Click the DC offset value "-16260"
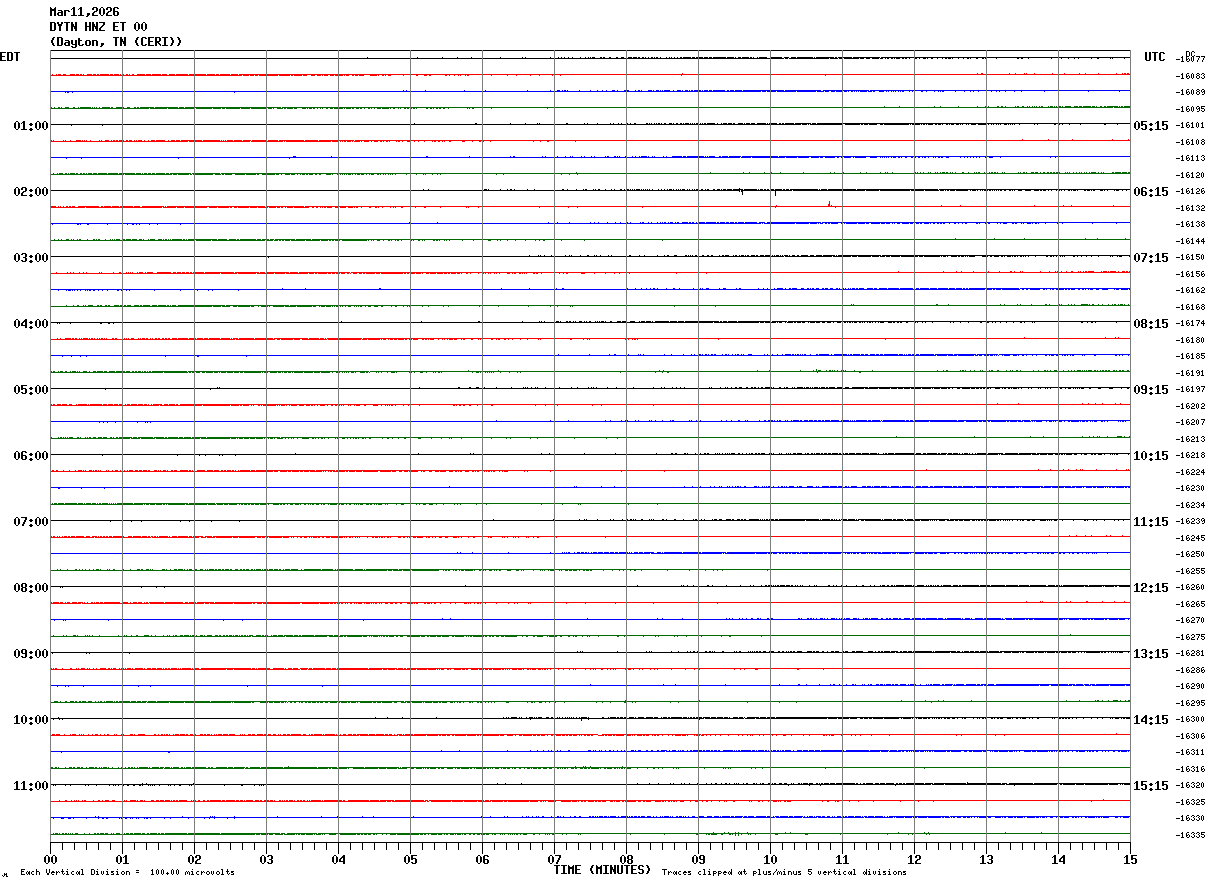This screenshot has height=886, width=1210. (1190, 588)
